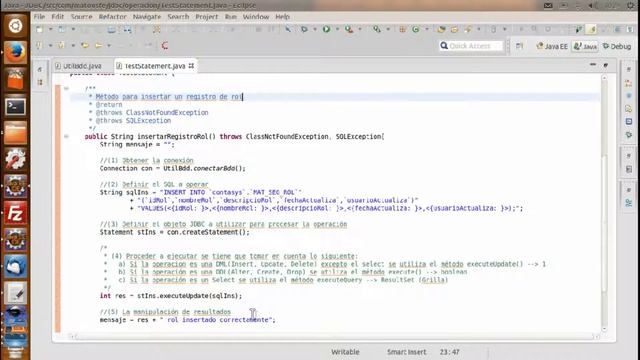The width and height of the screenshot is (640, 360).
Task: Click 'executeUpdate(sqlIns)' in the code line
Action: 199,296
